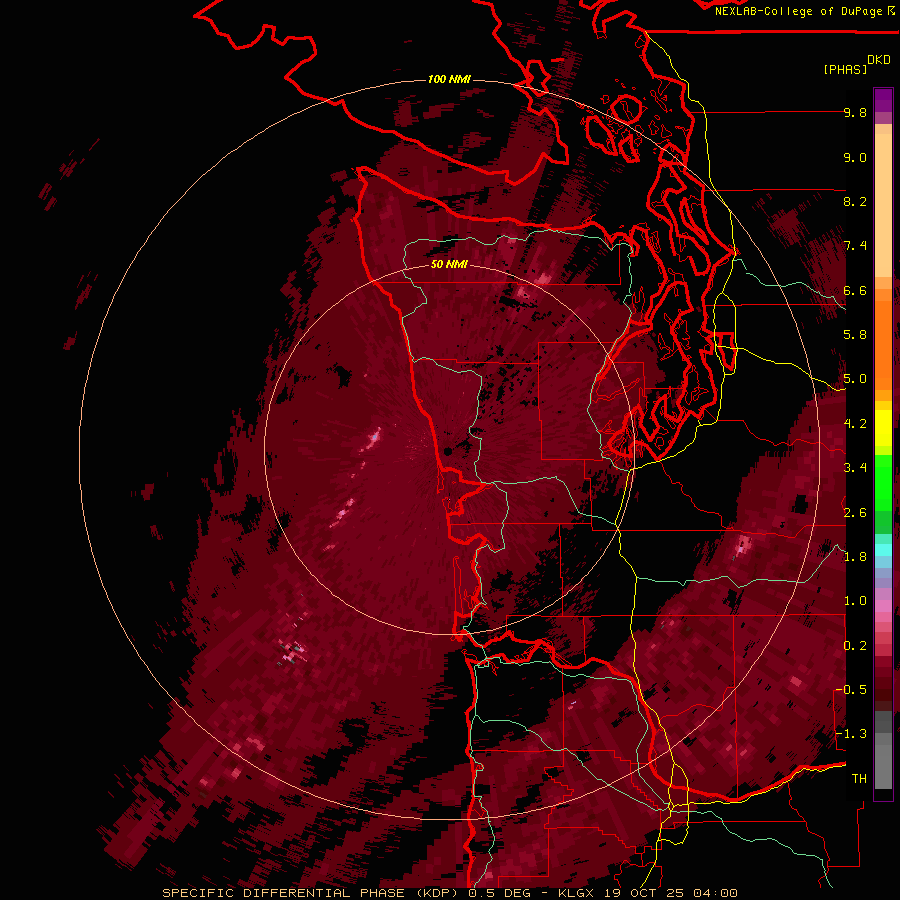
Task: Click the -1.3 value on color scale
Action: click(852, 734)
